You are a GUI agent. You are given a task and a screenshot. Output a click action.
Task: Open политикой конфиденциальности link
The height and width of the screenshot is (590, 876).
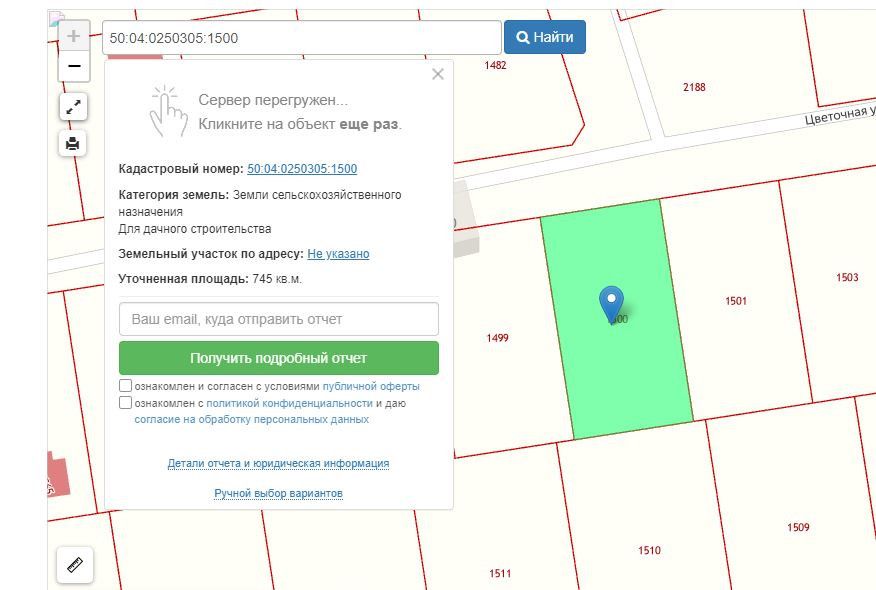point(289,403)
